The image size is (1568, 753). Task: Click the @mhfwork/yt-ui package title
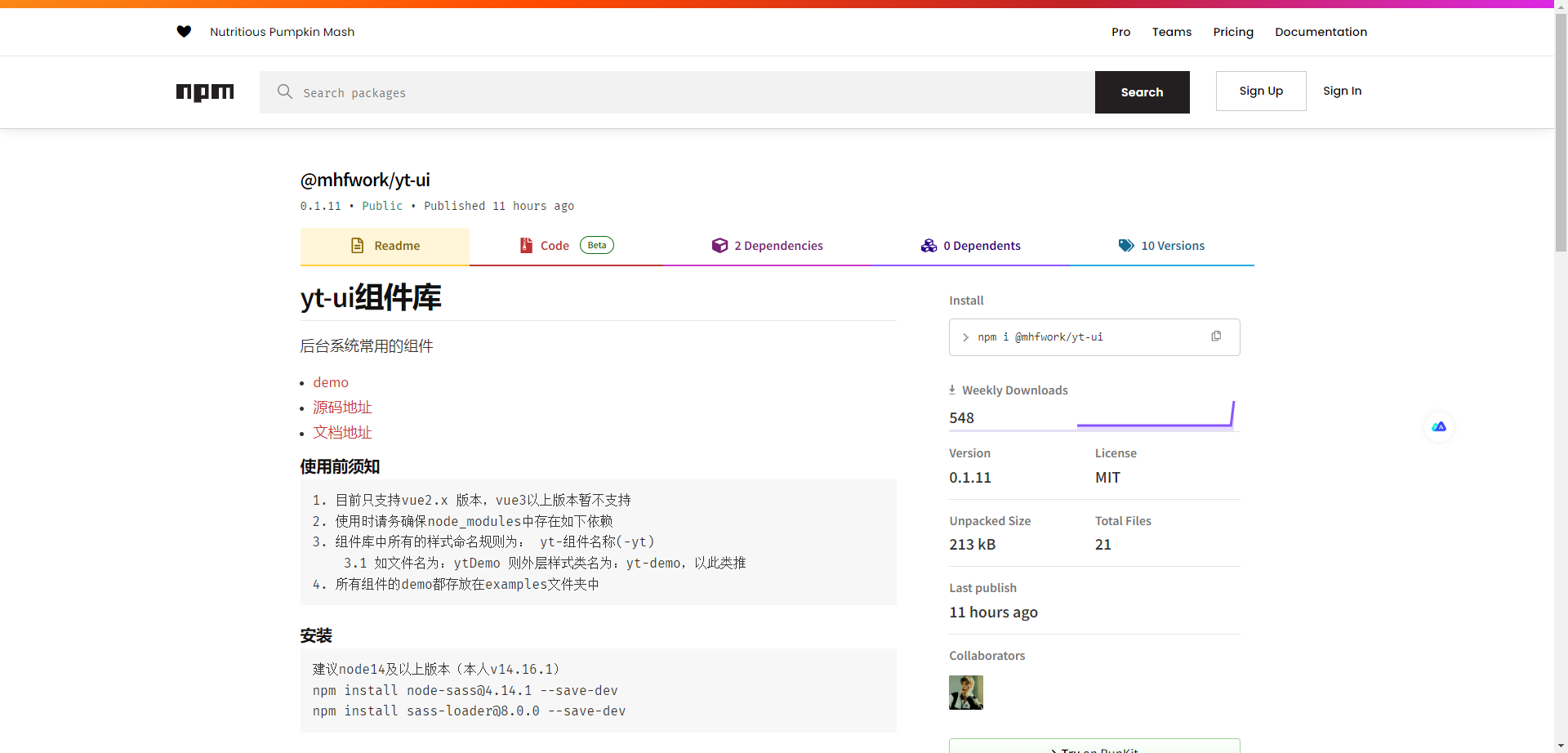tap(365, 180)
